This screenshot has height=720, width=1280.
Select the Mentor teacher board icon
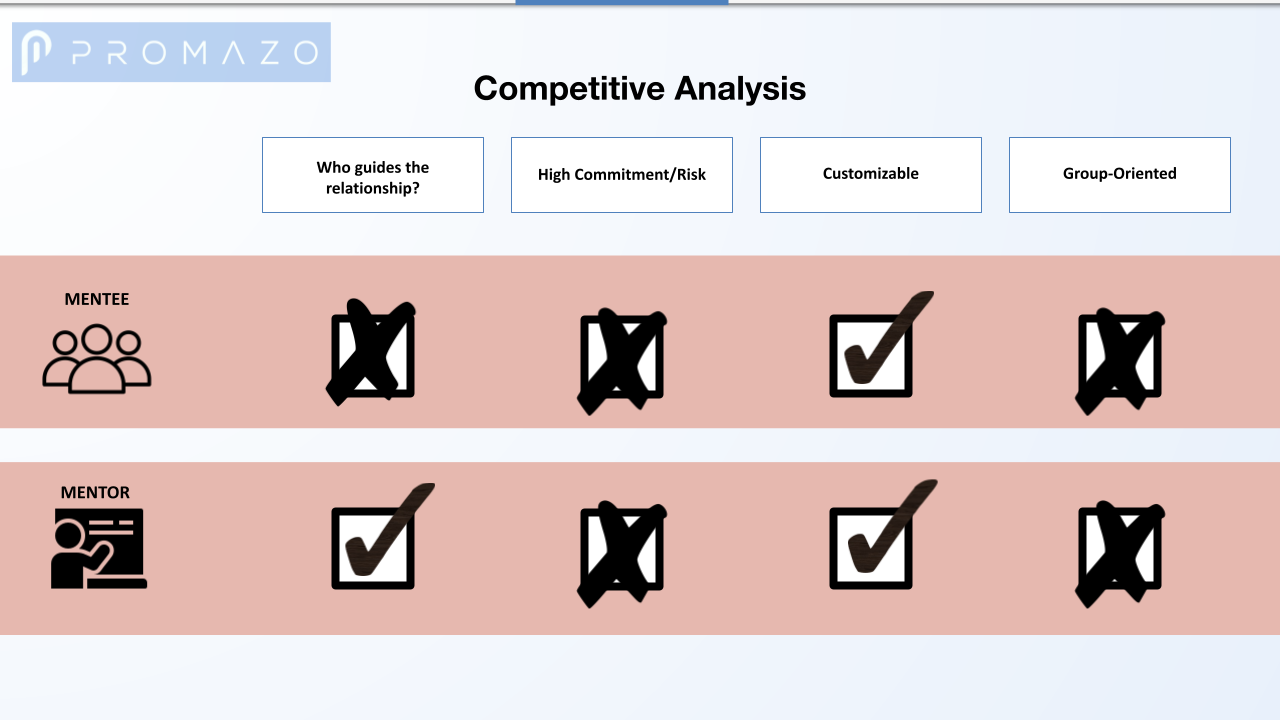pos(99,549)
